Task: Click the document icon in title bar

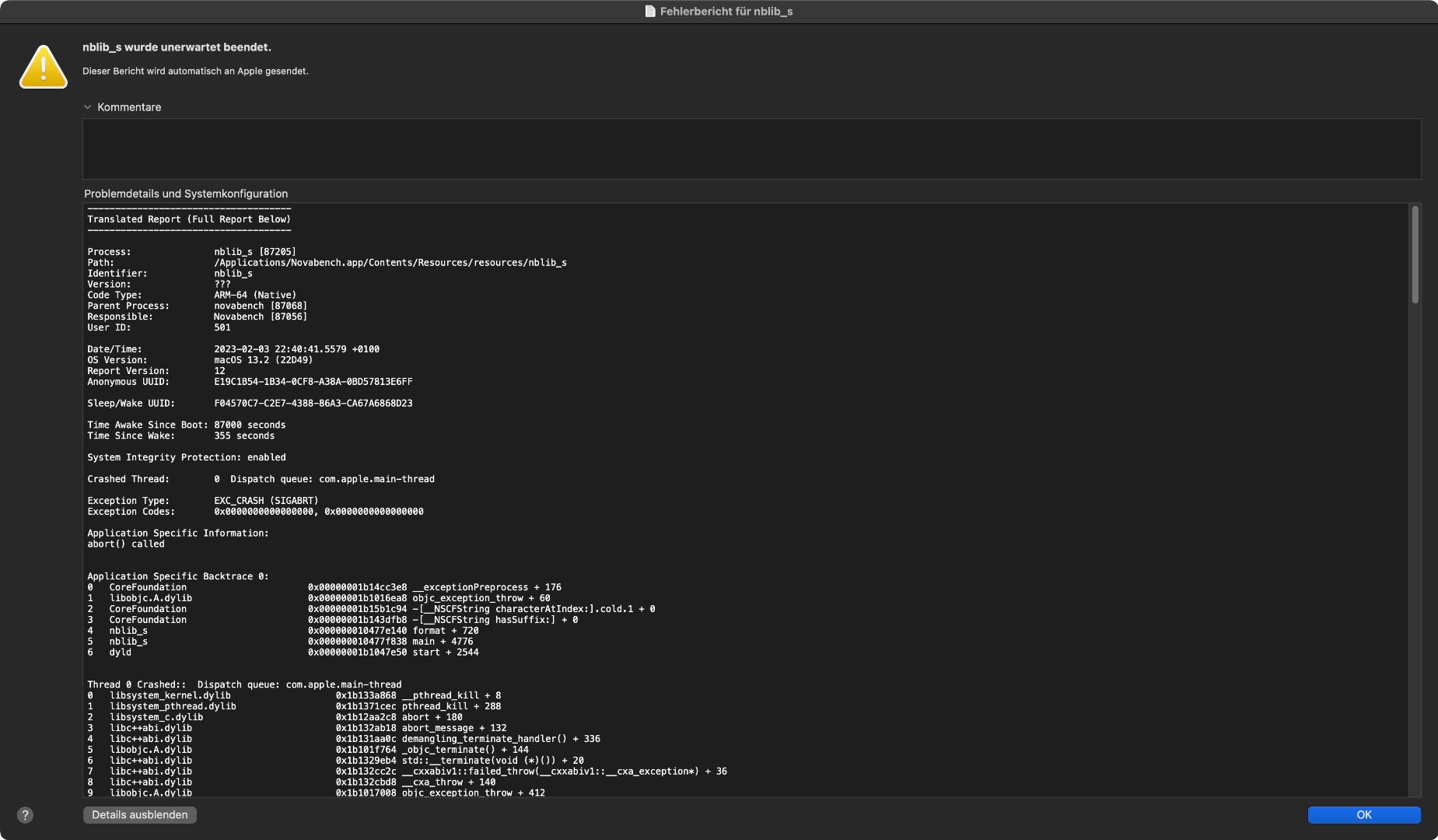Action: 650,12
